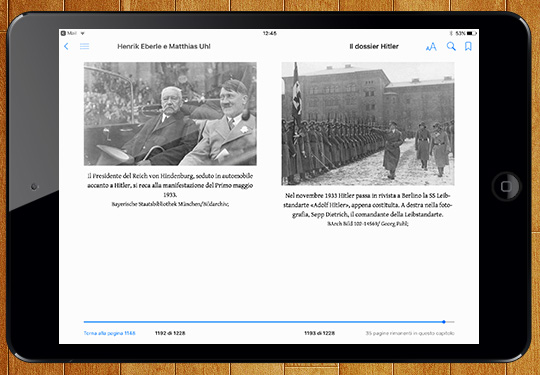Tap credit 'Bayerische Staatsbibliothek München/Bildarchiv'
Viewport: 540px width, 375px height.
point(170,204)
